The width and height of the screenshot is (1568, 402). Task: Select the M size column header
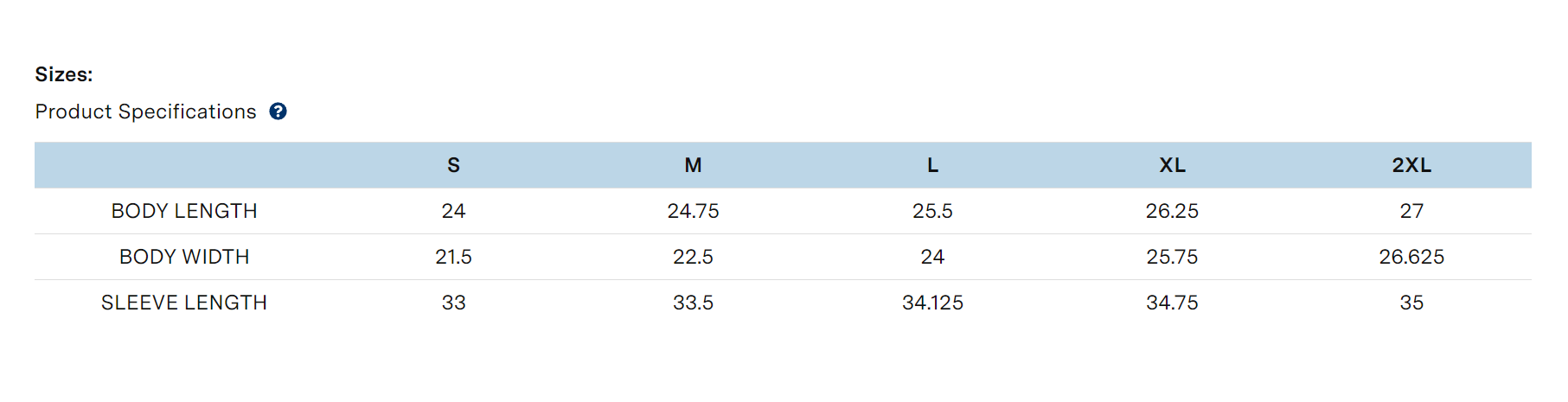693,165
